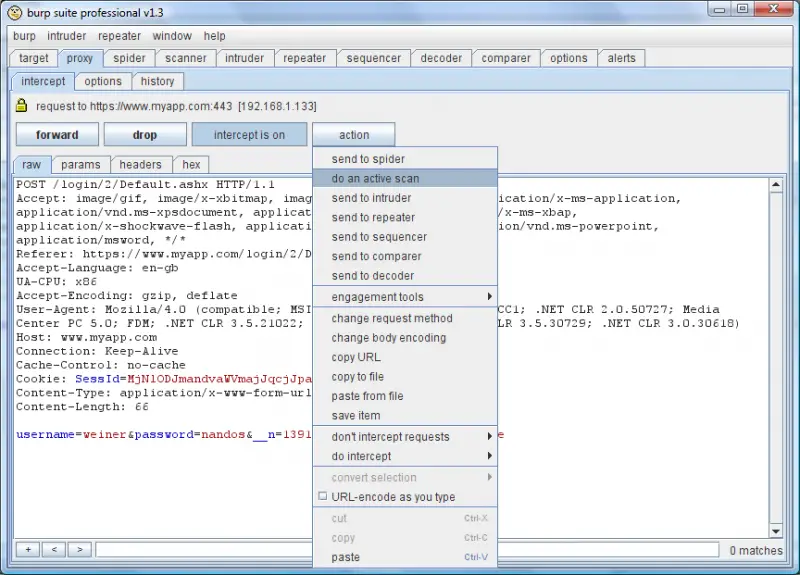This screenshot has height=575, width=800.
Task: Select the 'raw' request view tab
Action: coord(32,164)
